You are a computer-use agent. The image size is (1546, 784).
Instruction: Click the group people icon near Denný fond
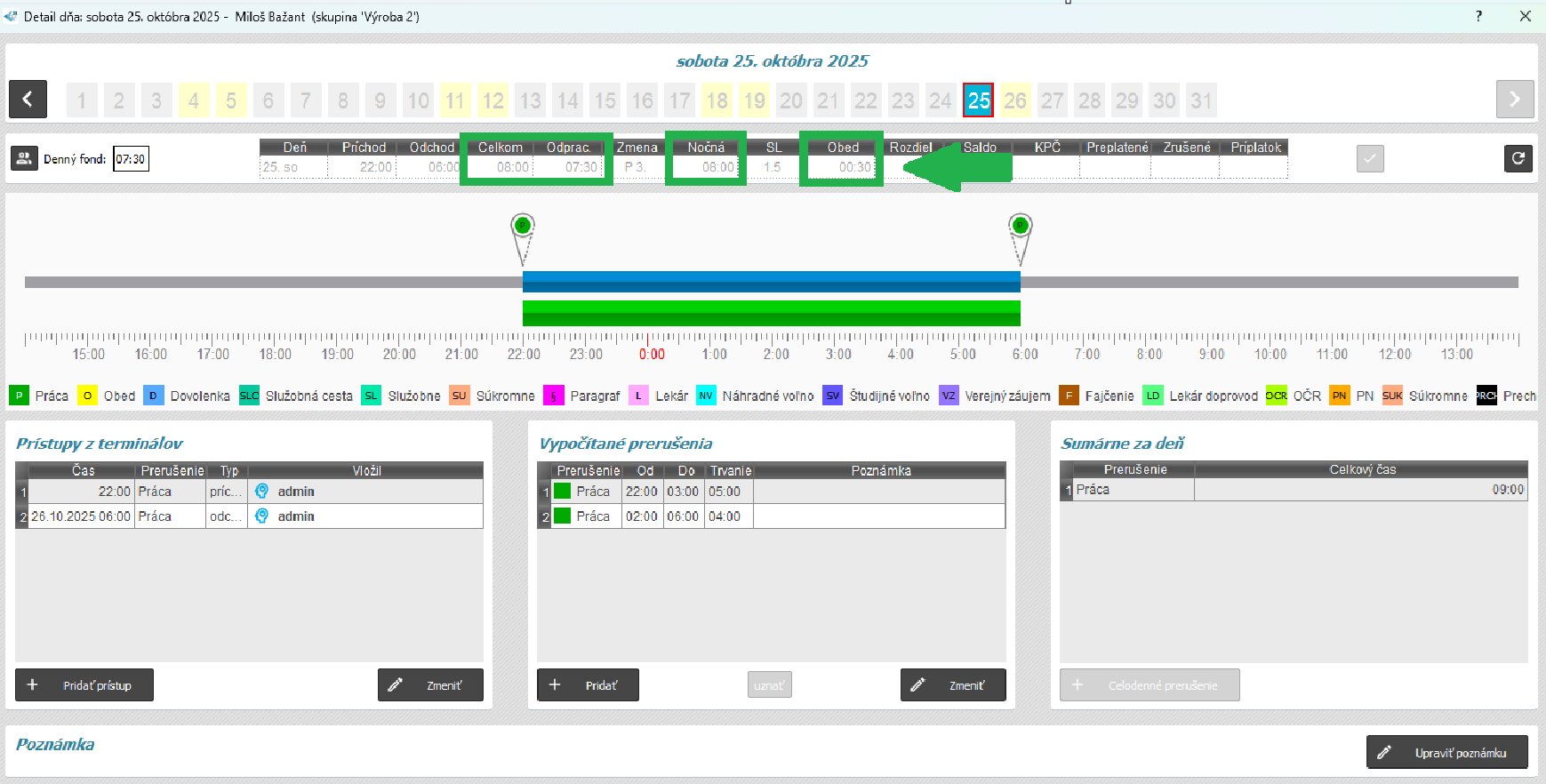pos(24,158)
